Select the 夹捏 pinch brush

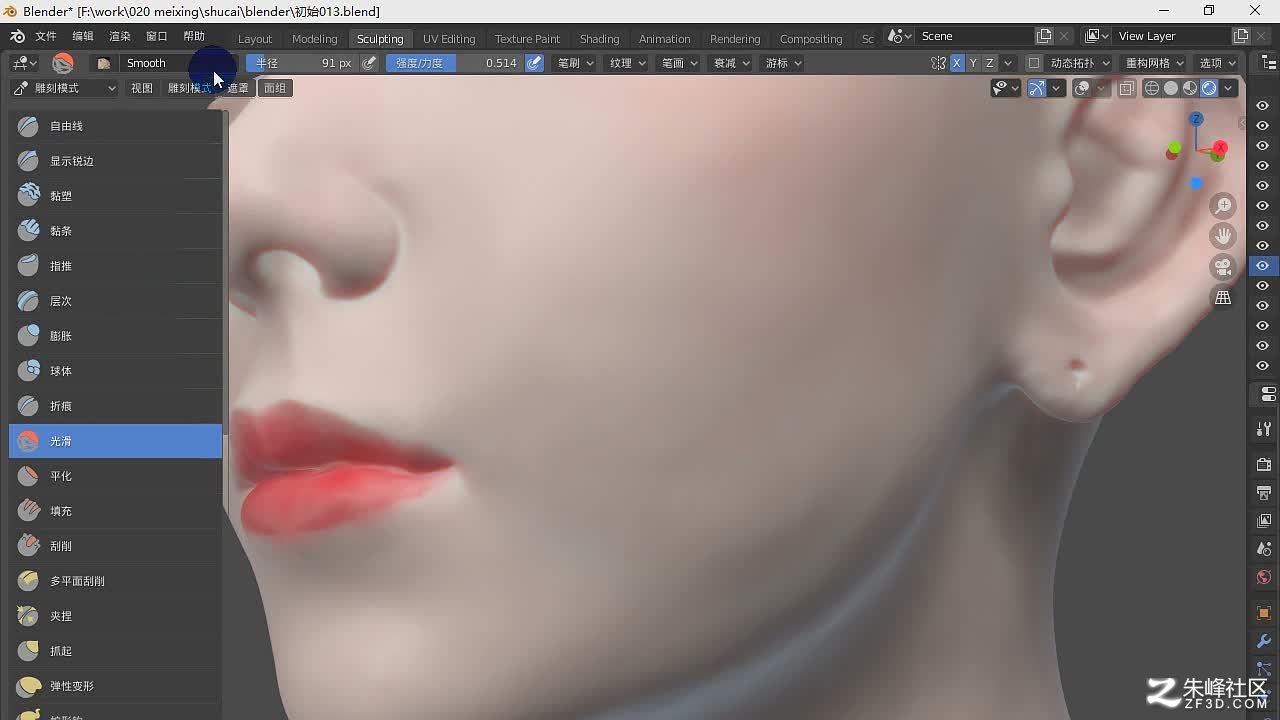(x=115, y=616)
